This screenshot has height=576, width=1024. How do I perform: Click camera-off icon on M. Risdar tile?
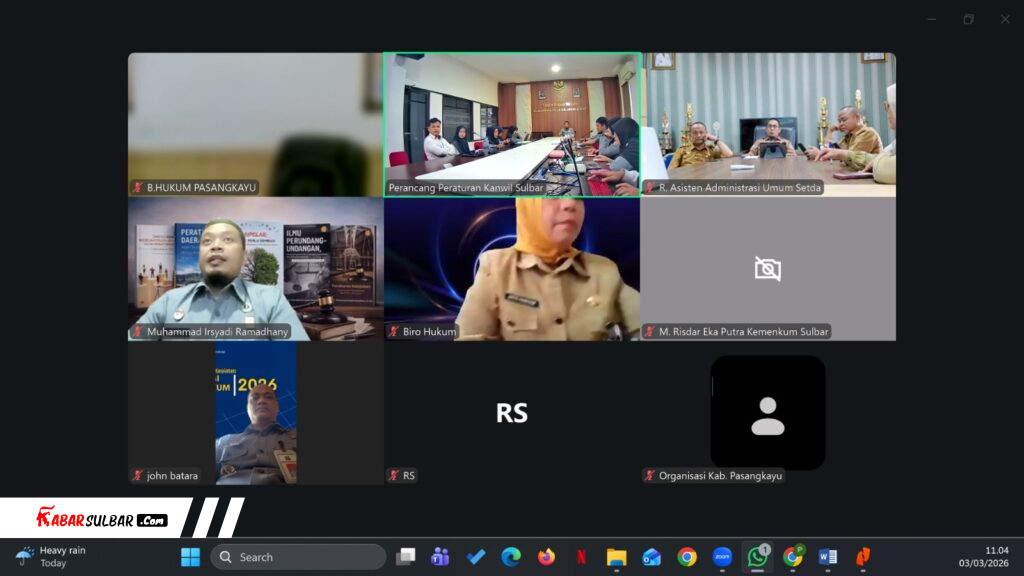click(767, 269)
